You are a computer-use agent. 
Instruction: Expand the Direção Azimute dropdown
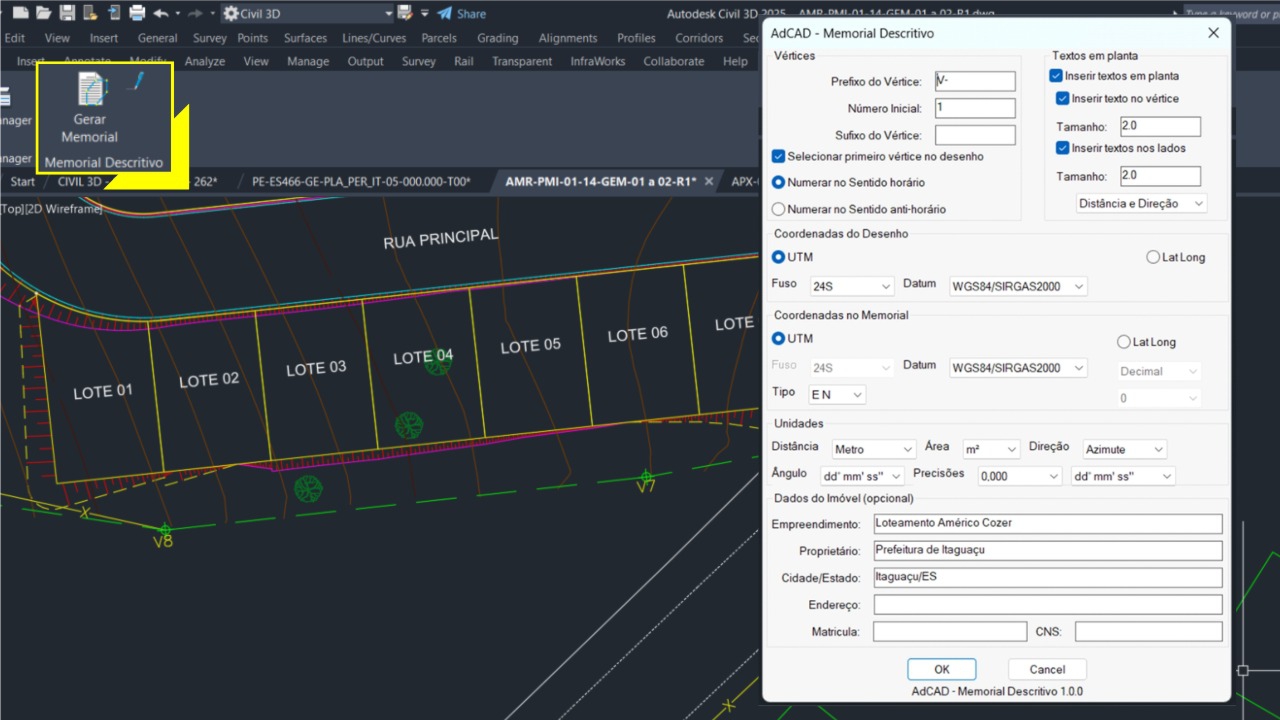(x=1125, y=450)
